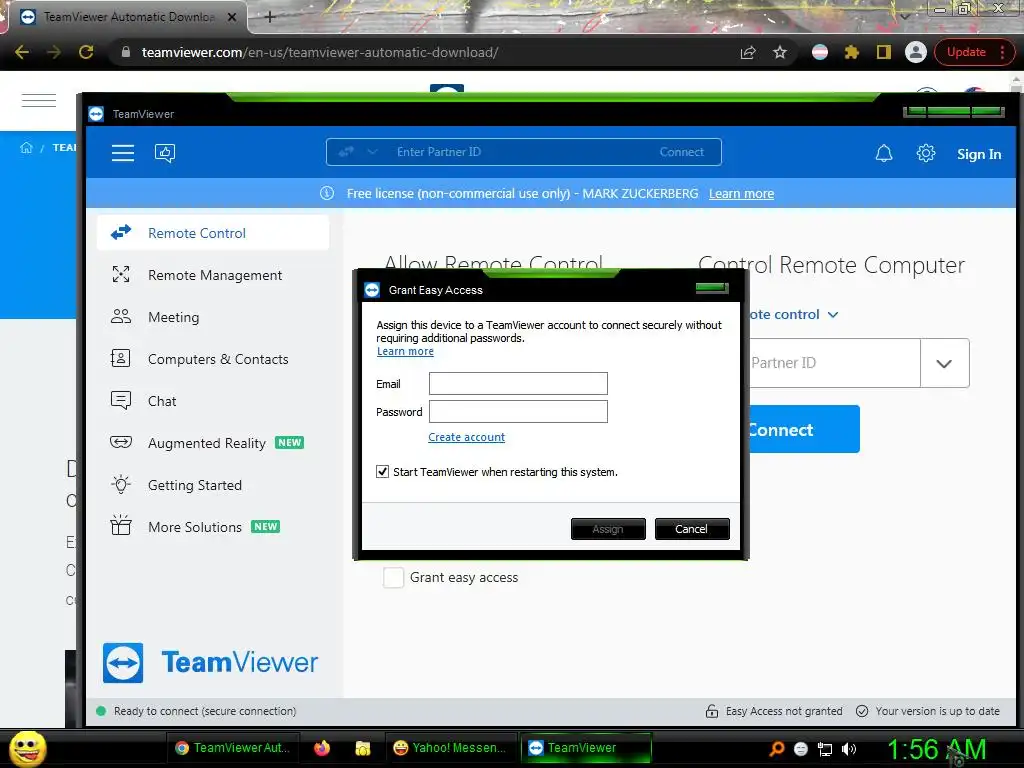Click the Getting Started lightbulb icon
Viewport: 1024px width, 768px height.
(x=121, y=484)
